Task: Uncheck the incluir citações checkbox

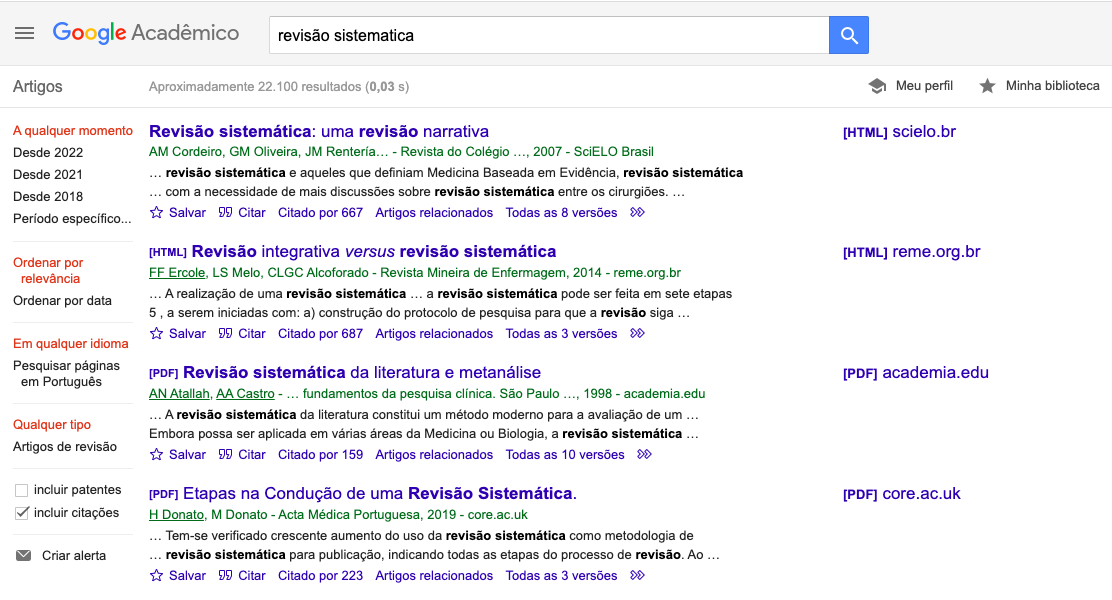Action: tap(22, 513)
